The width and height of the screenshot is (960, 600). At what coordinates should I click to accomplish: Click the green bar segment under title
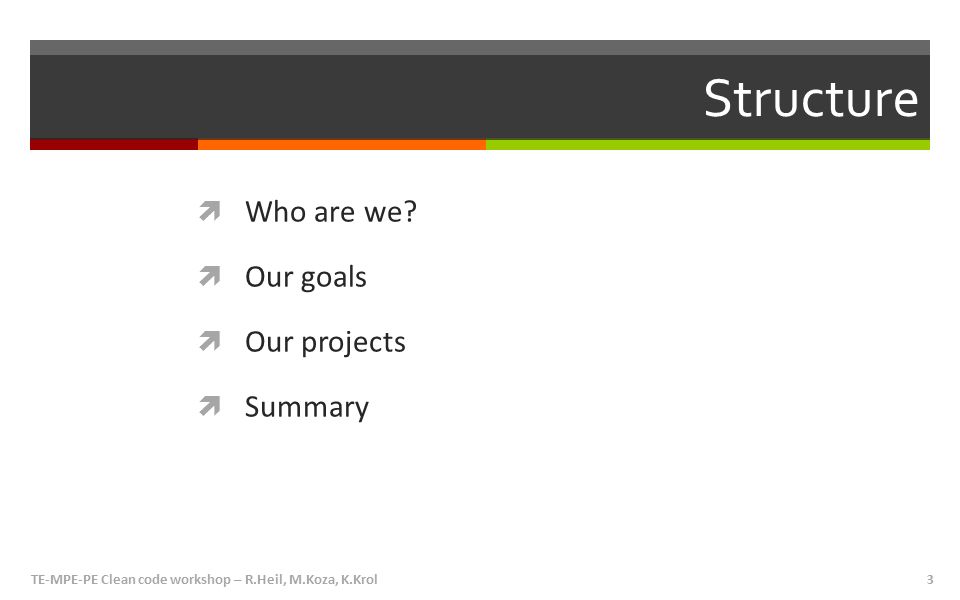pyautogui.click(x=708, y=144)
